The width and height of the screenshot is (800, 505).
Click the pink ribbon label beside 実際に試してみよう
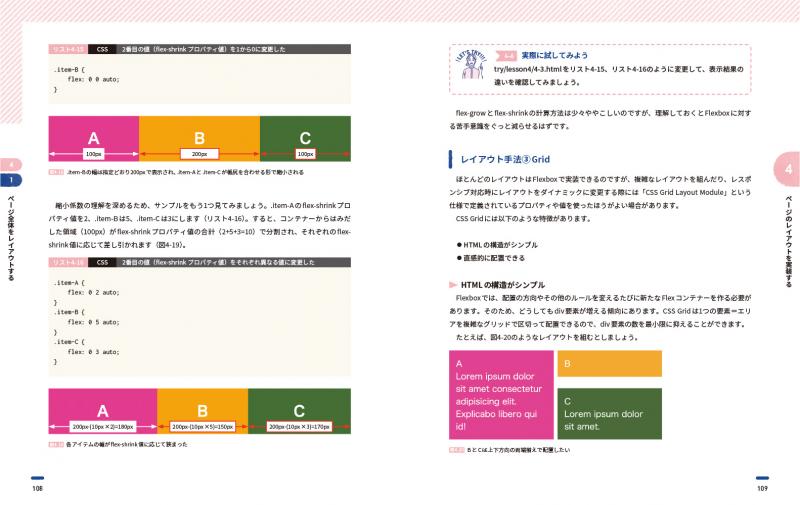(506, 55)
